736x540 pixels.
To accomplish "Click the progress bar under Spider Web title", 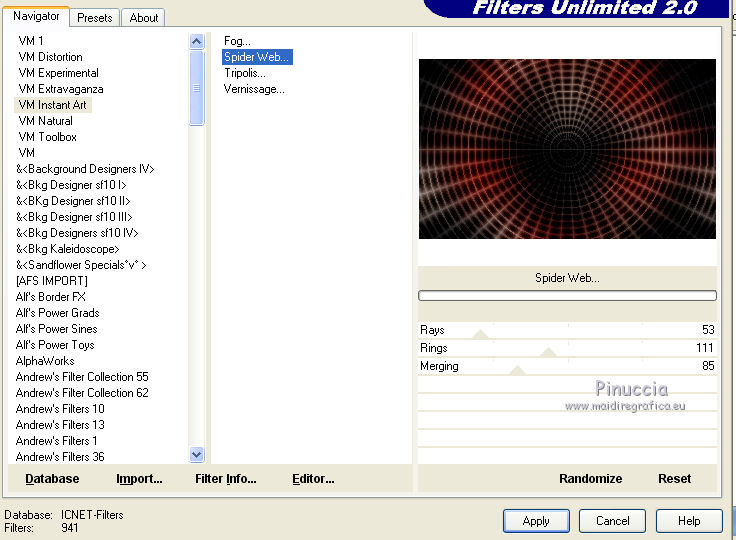I will (x=567, y=295).
